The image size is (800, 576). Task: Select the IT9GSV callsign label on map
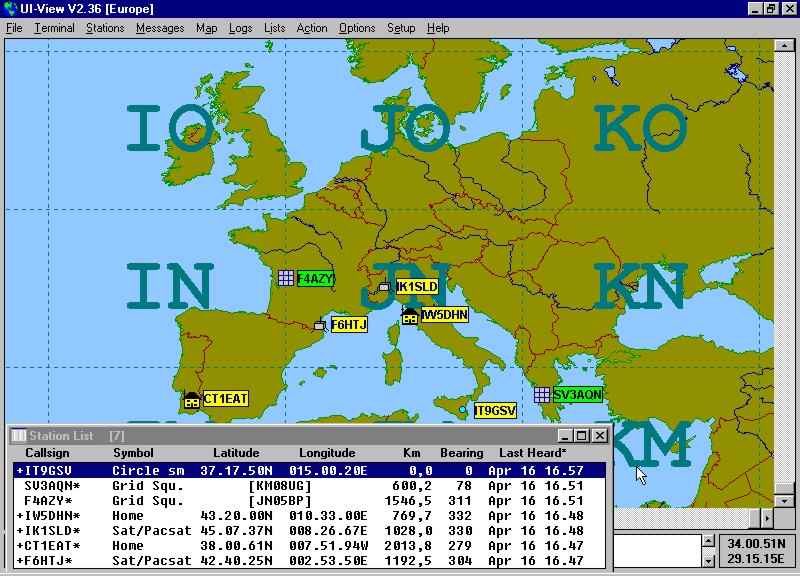495,411
